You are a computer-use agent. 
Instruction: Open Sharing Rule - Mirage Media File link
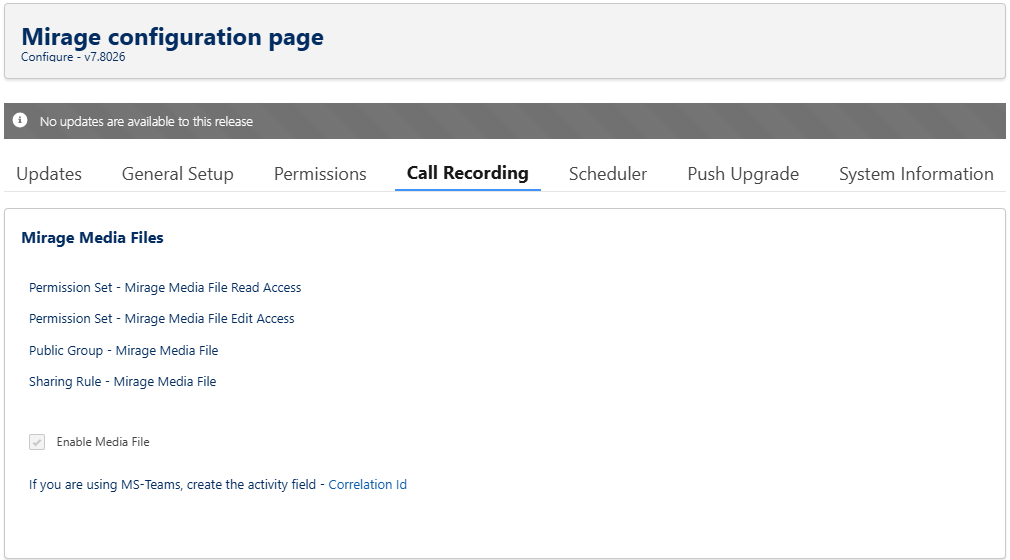click(x=122, y=381)
